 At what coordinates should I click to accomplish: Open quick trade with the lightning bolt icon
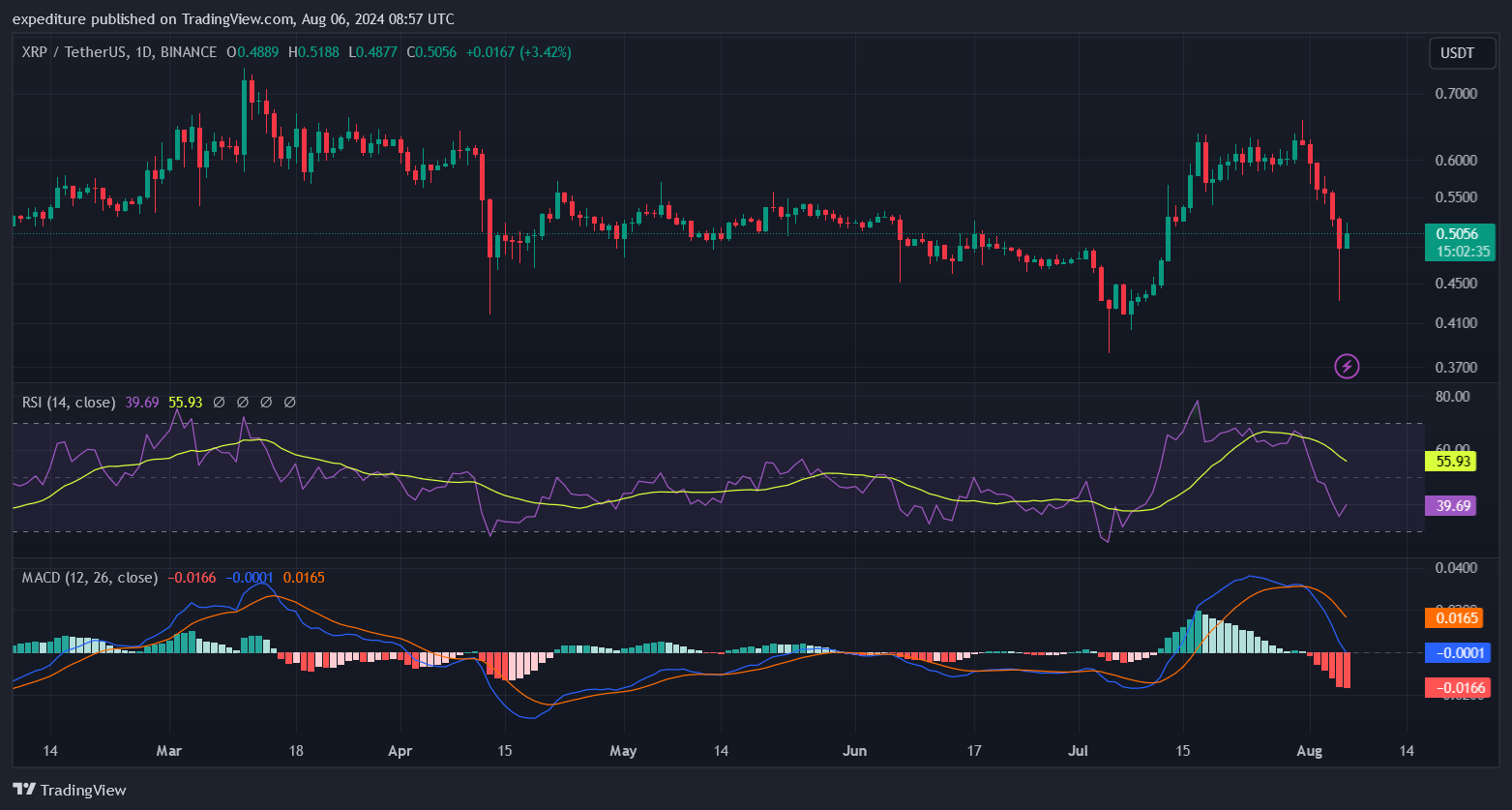[x=1347, y=366]
